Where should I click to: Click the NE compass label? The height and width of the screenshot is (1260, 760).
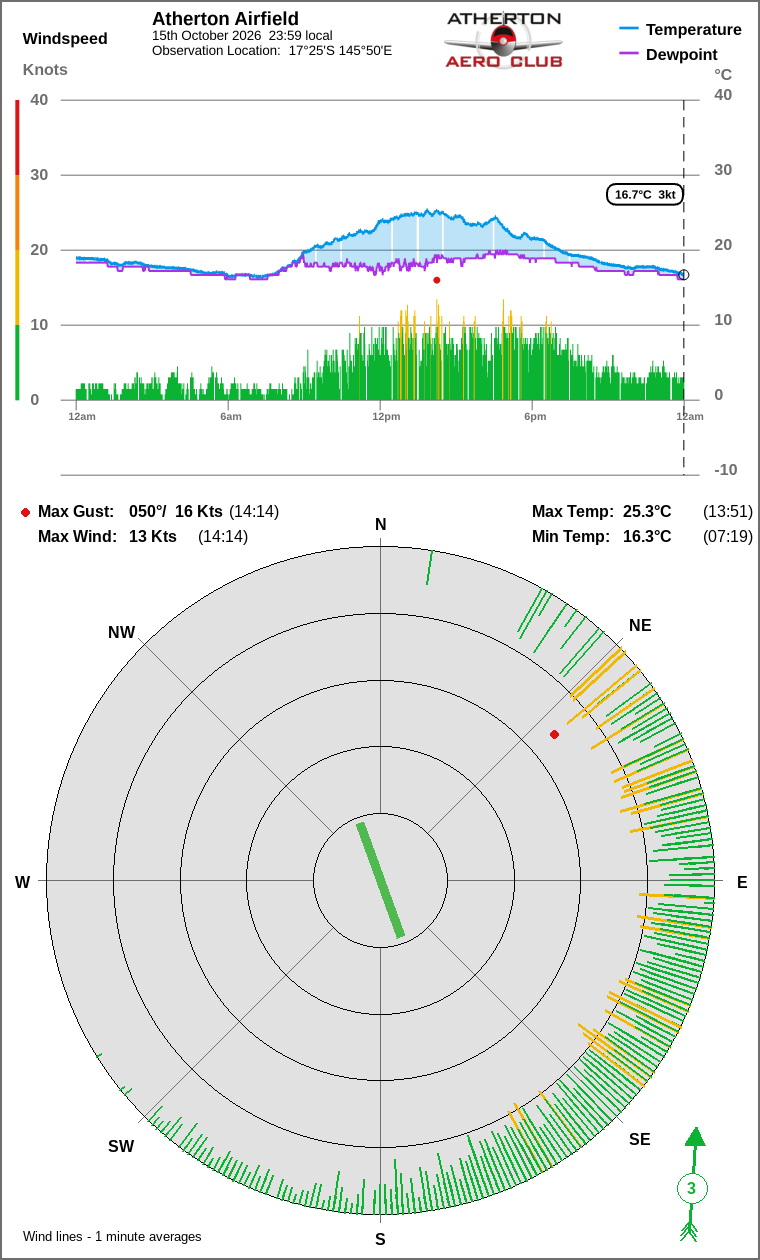click(x=640, y=626)
